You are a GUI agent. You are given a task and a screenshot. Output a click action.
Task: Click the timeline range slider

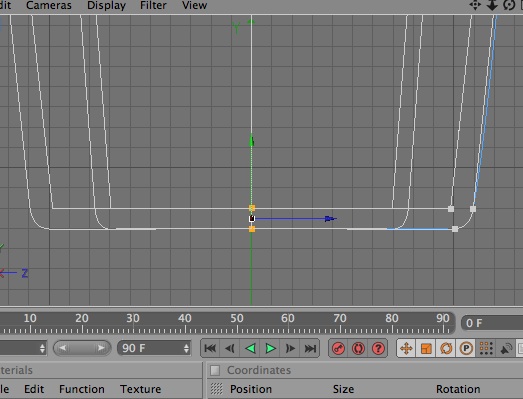point(82,348)
